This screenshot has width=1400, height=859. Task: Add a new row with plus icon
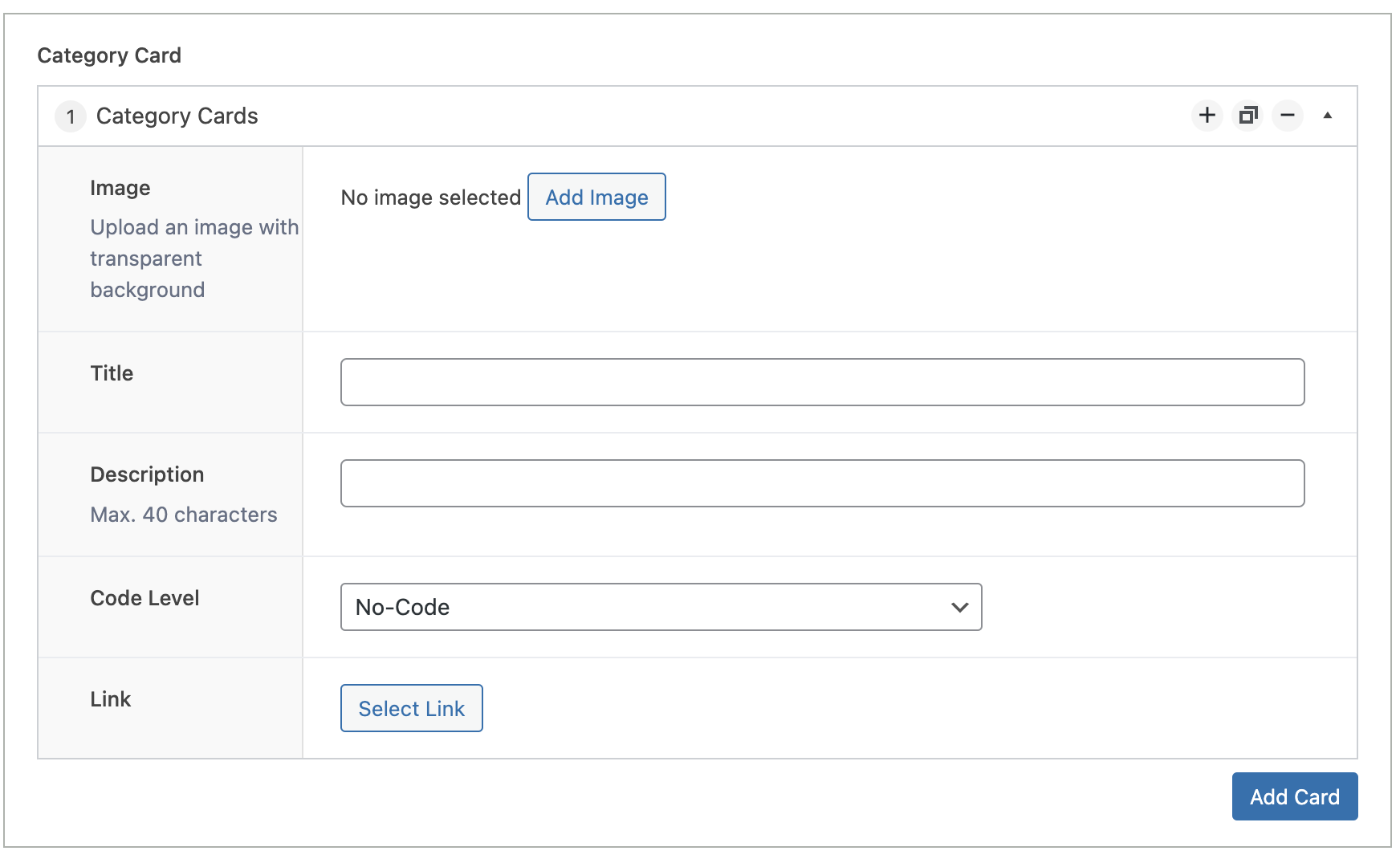[1207, 116]
